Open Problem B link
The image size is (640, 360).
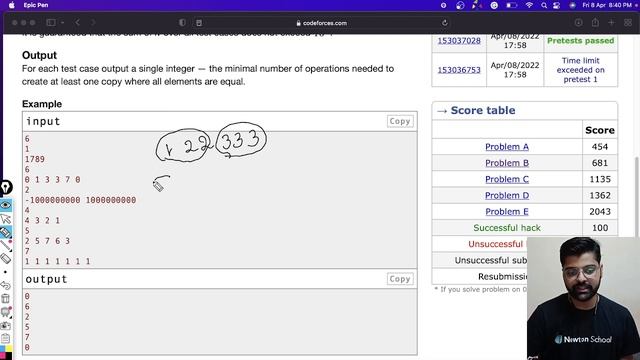(x=507, y=163)
